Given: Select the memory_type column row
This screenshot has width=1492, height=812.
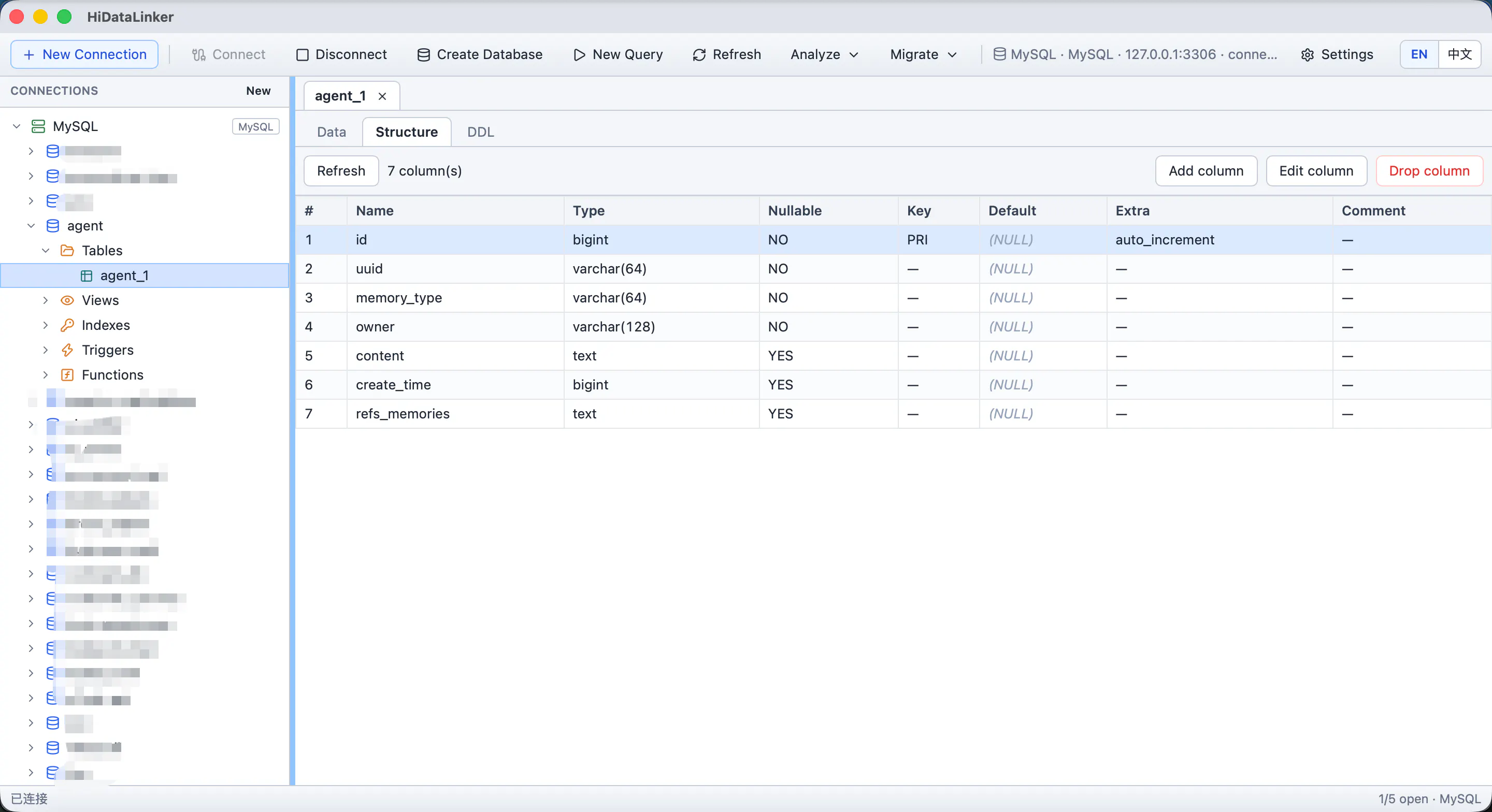Looking at the screenshot, I should coord(893,298).
